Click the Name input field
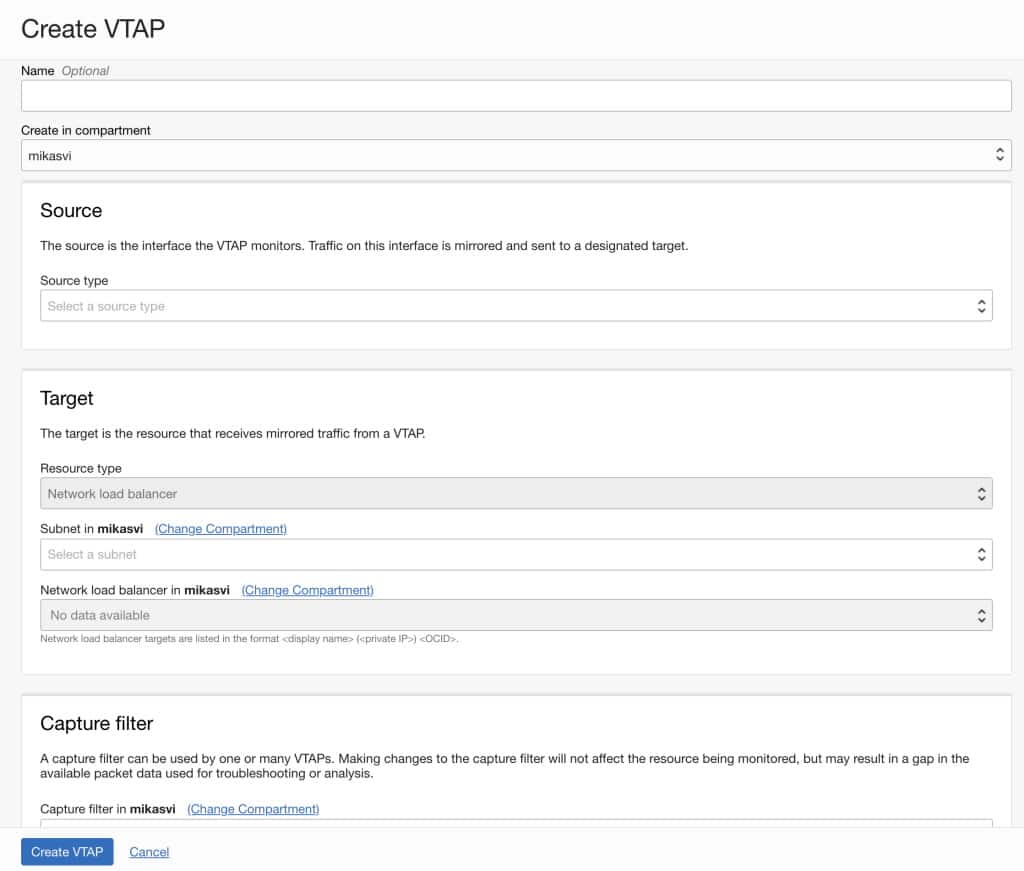 (500, 94)
